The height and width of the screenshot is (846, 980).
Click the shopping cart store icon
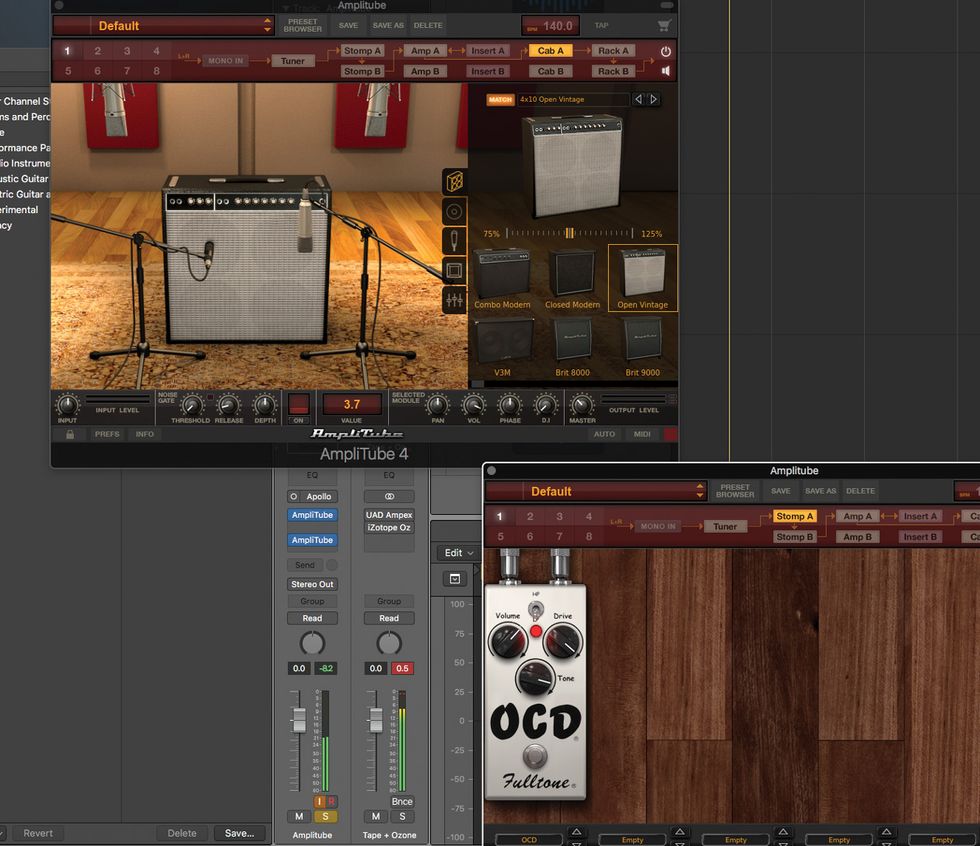click(x=664, y=26)
